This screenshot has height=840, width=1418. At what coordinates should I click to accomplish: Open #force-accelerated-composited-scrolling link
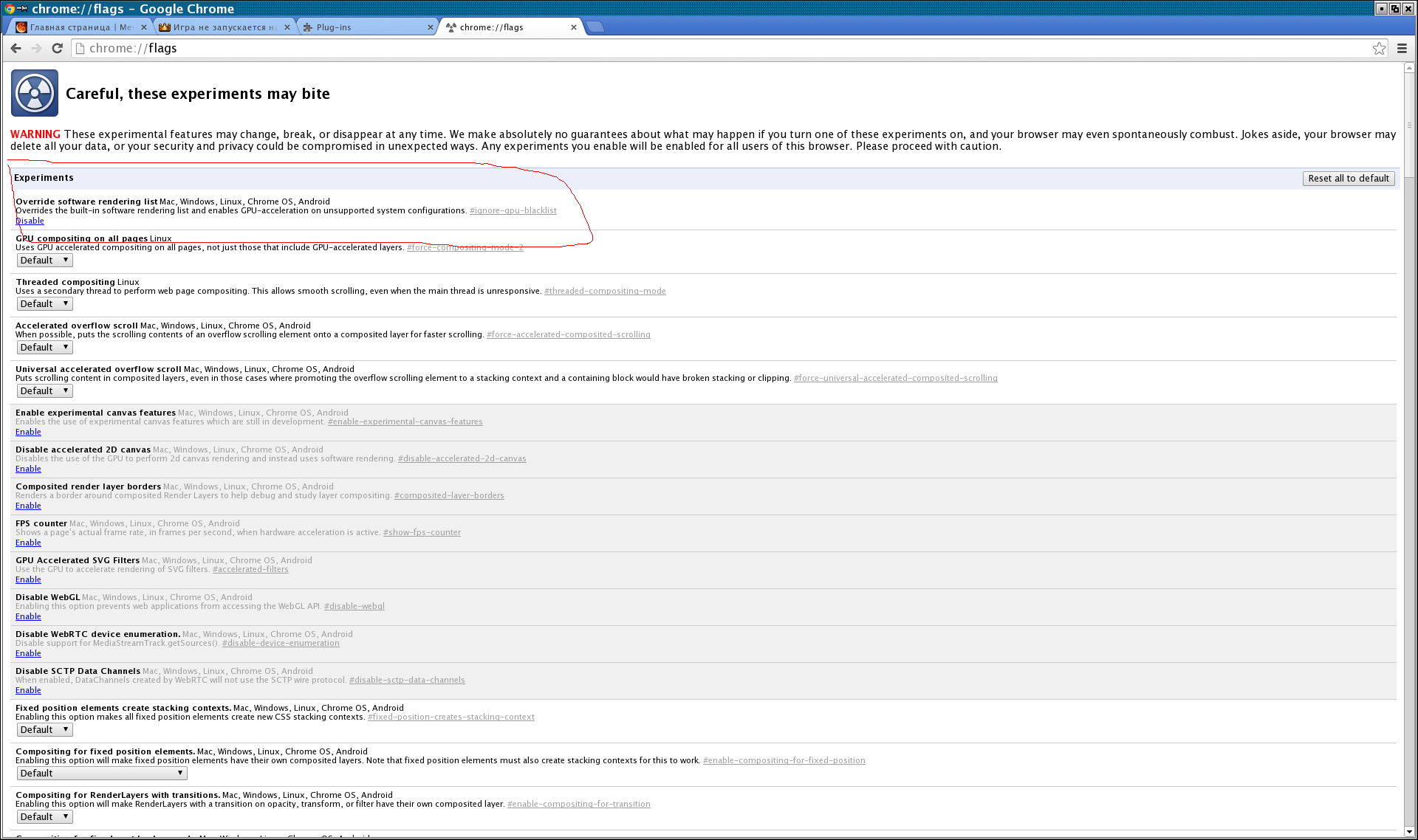pyautogui.click(x=568, y=334)
